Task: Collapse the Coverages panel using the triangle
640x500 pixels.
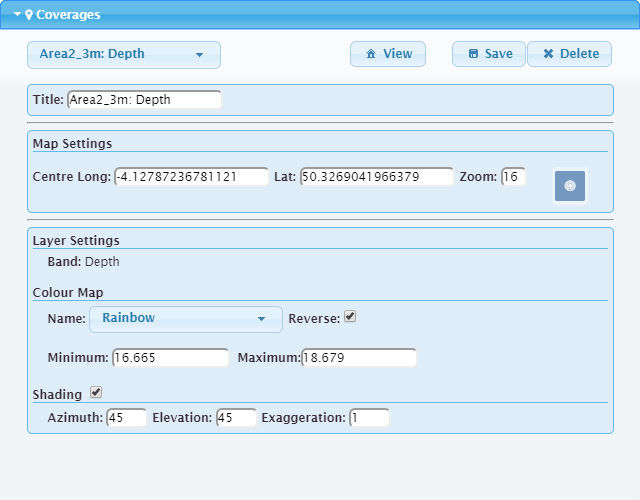Action: coord(17,15)
